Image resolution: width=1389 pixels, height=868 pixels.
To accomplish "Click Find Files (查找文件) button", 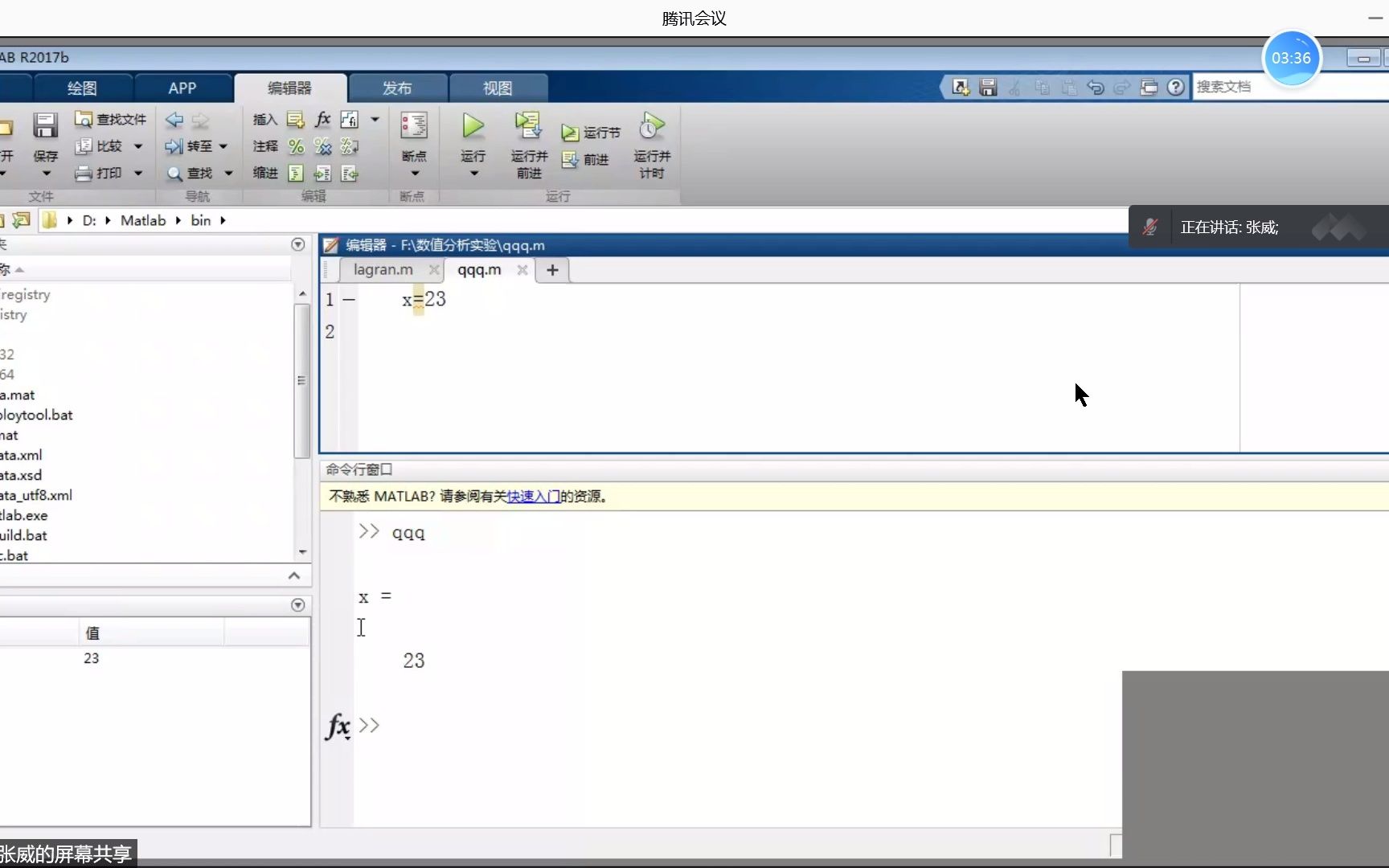I will pos(110,119).
